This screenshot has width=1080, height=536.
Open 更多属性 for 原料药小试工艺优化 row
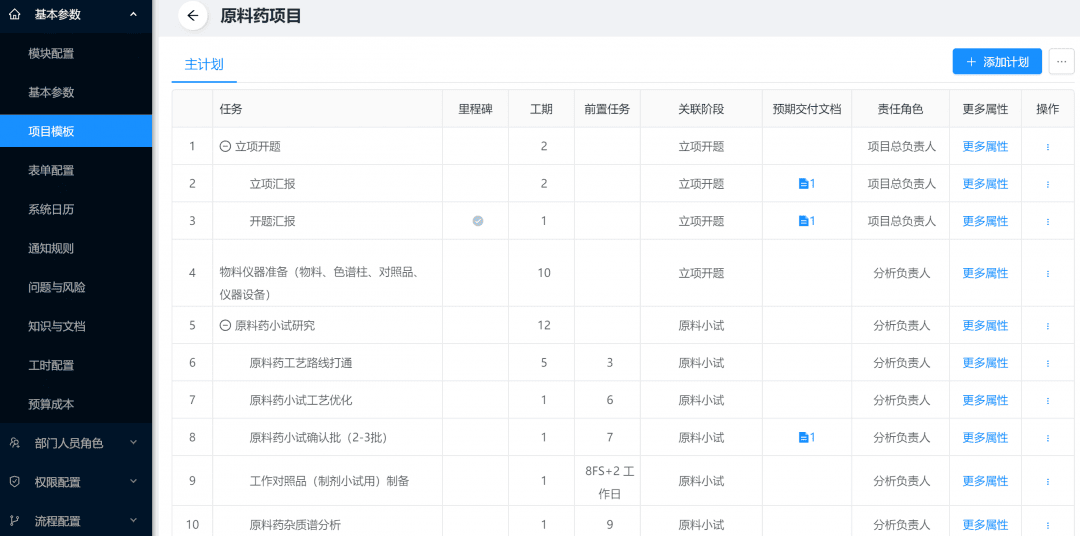tap(985, 400)
